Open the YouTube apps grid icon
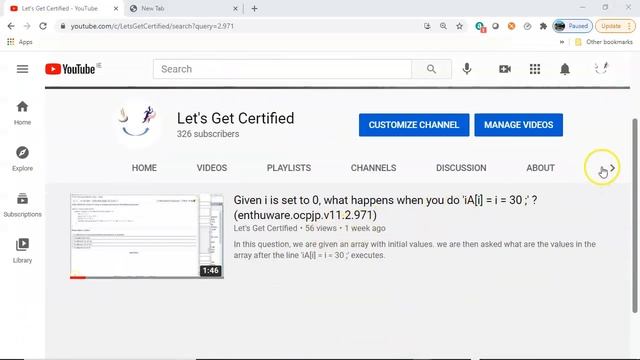 [535, 69]
